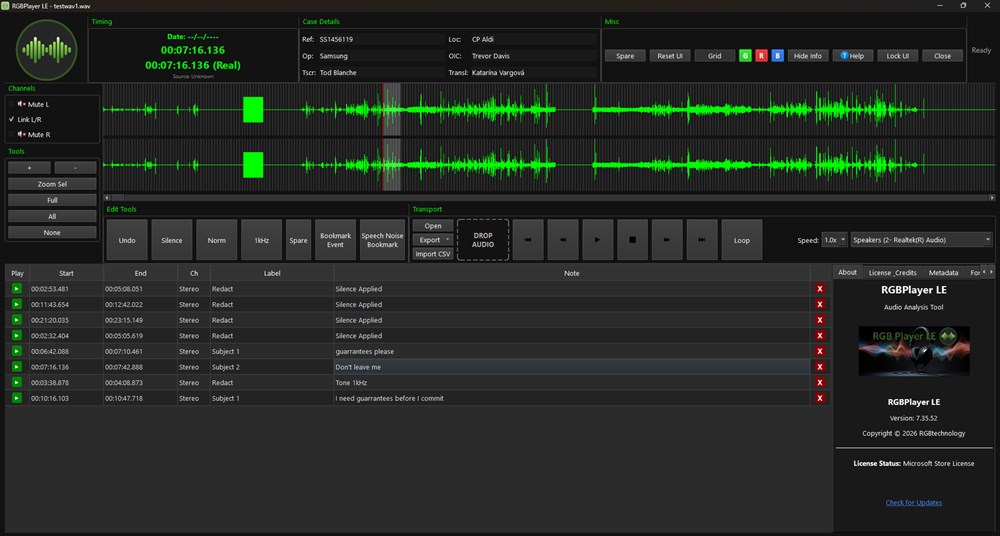Delete the 'guarrantees please' row
The image size is (1000, 536).
click(820, 351)
